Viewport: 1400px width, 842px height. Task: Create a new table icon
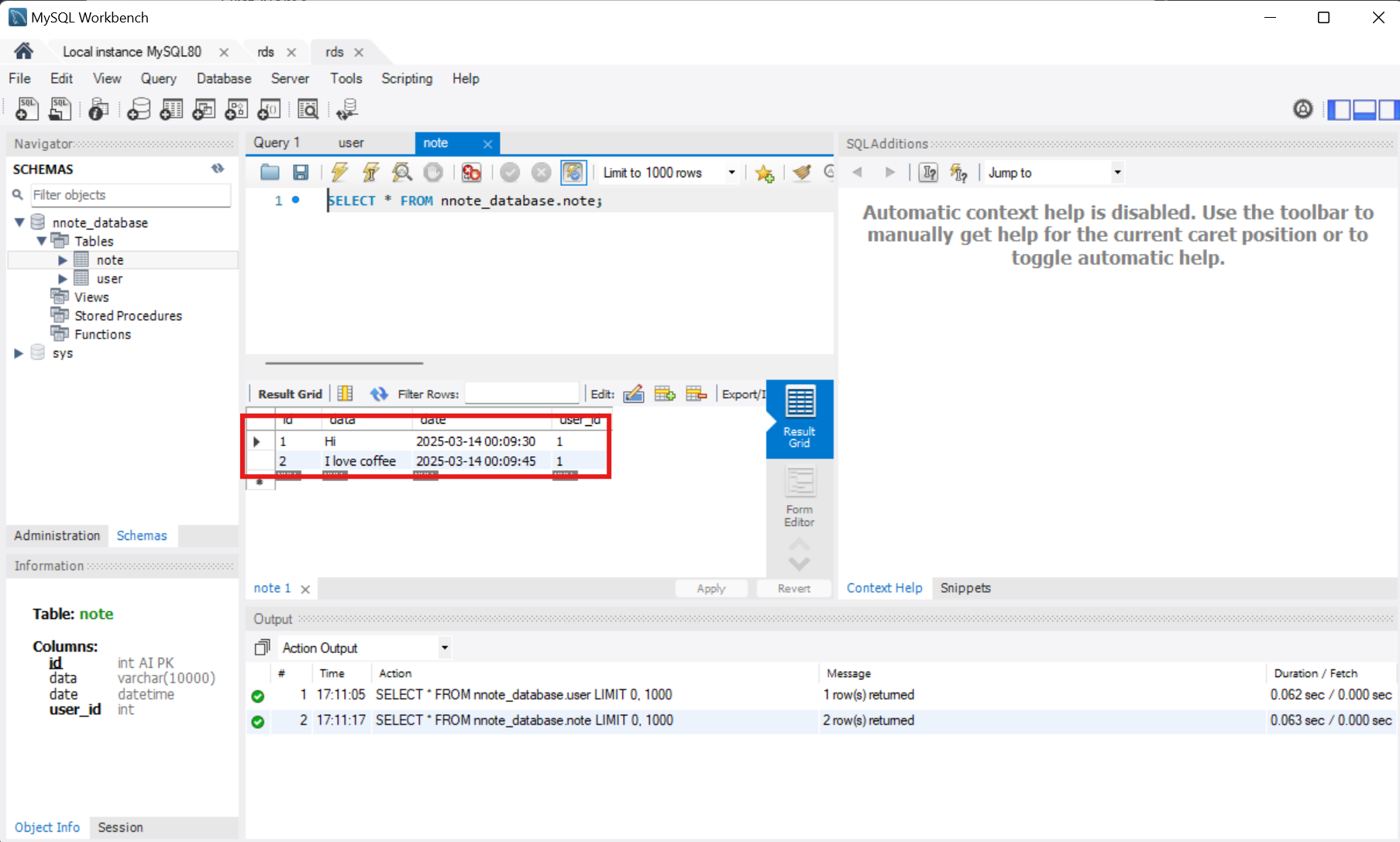click(x=171, y=109)
